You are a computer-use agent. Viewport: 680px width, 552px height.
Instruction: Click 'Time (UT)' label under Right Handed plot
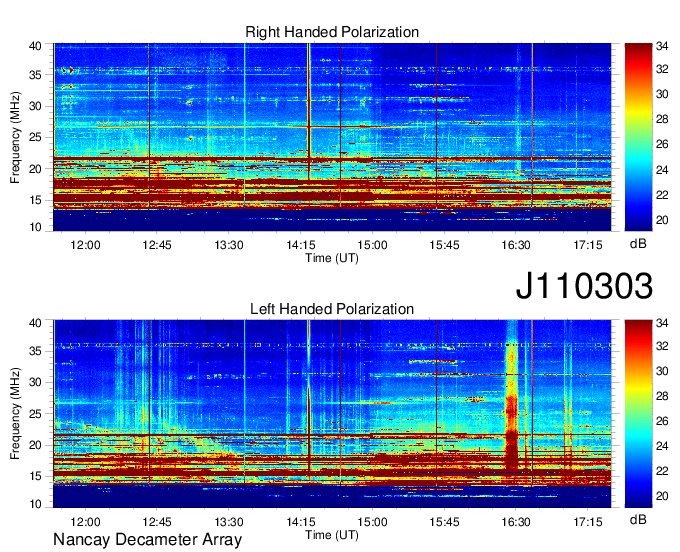pyautogui.click(x=332, y=258)
